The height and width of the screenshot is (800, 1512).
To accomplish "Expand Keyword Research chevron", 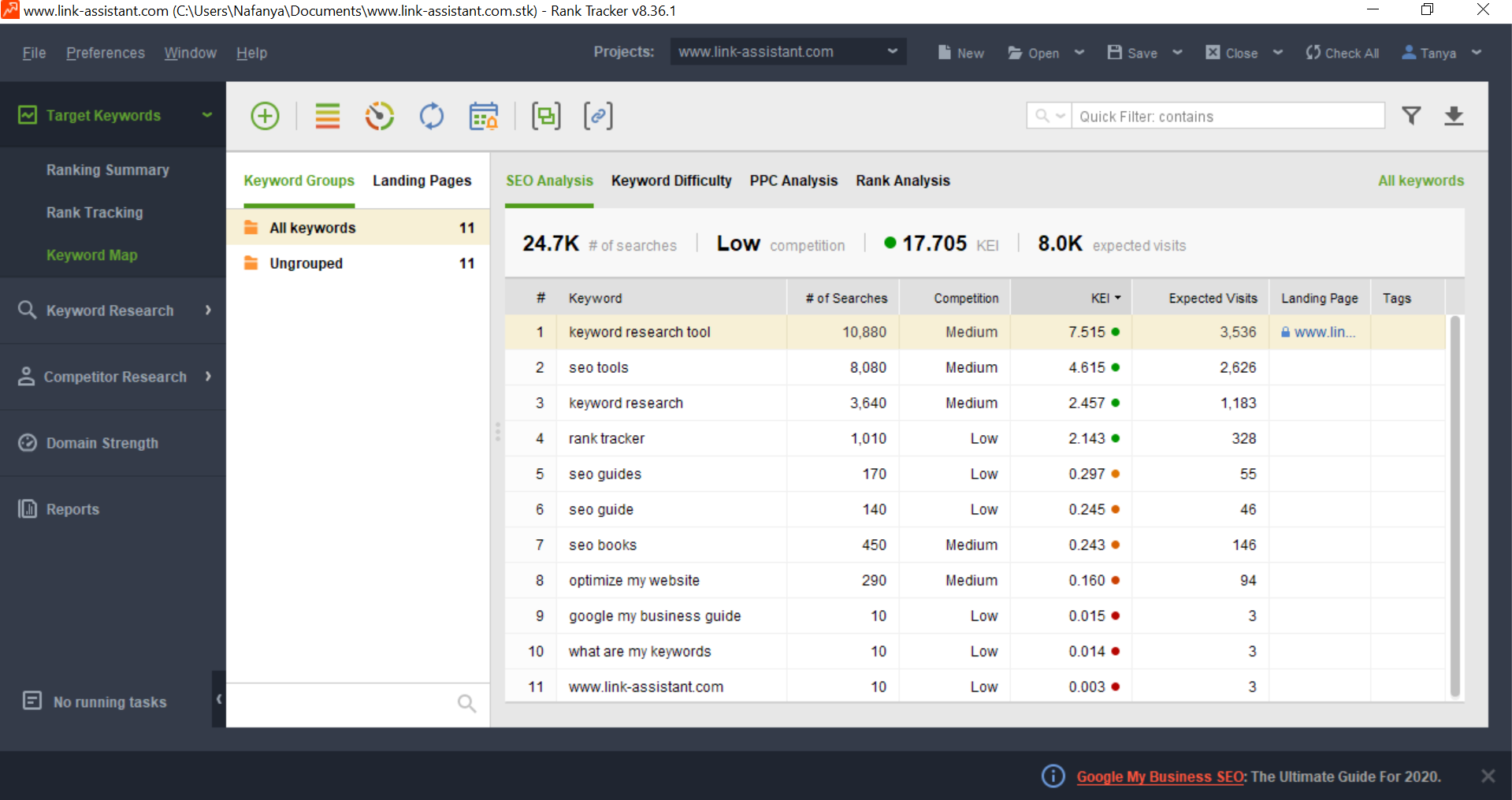I will pyautogui.click(x=208, y=311).
